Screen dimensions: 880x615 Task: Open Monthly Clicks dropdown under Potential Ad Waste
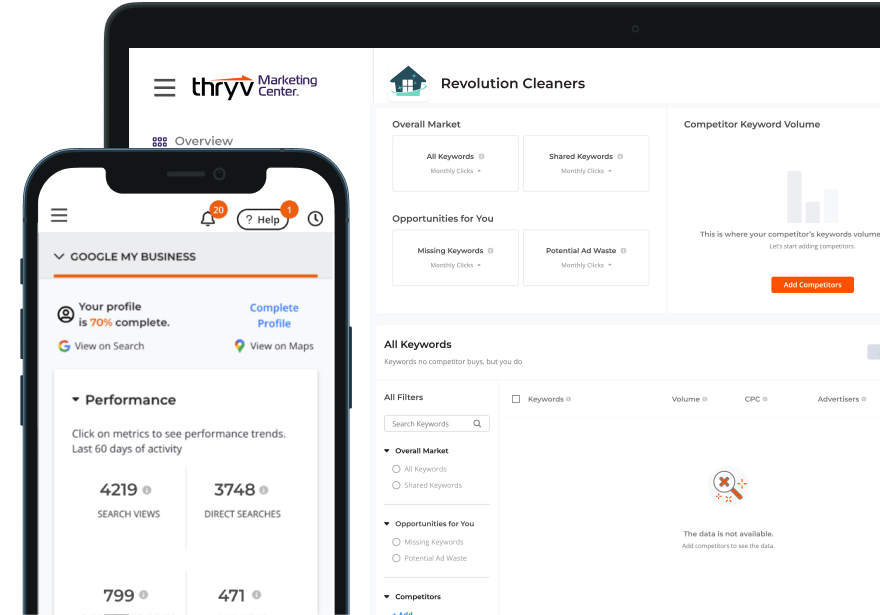tap(586, 265)
